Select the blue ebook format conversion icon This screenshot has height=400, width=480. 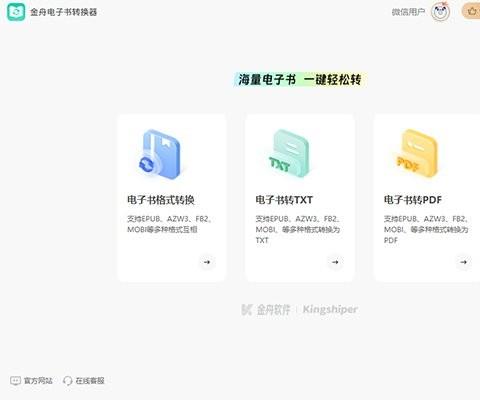pyautogui.click(x=160, y=154)
